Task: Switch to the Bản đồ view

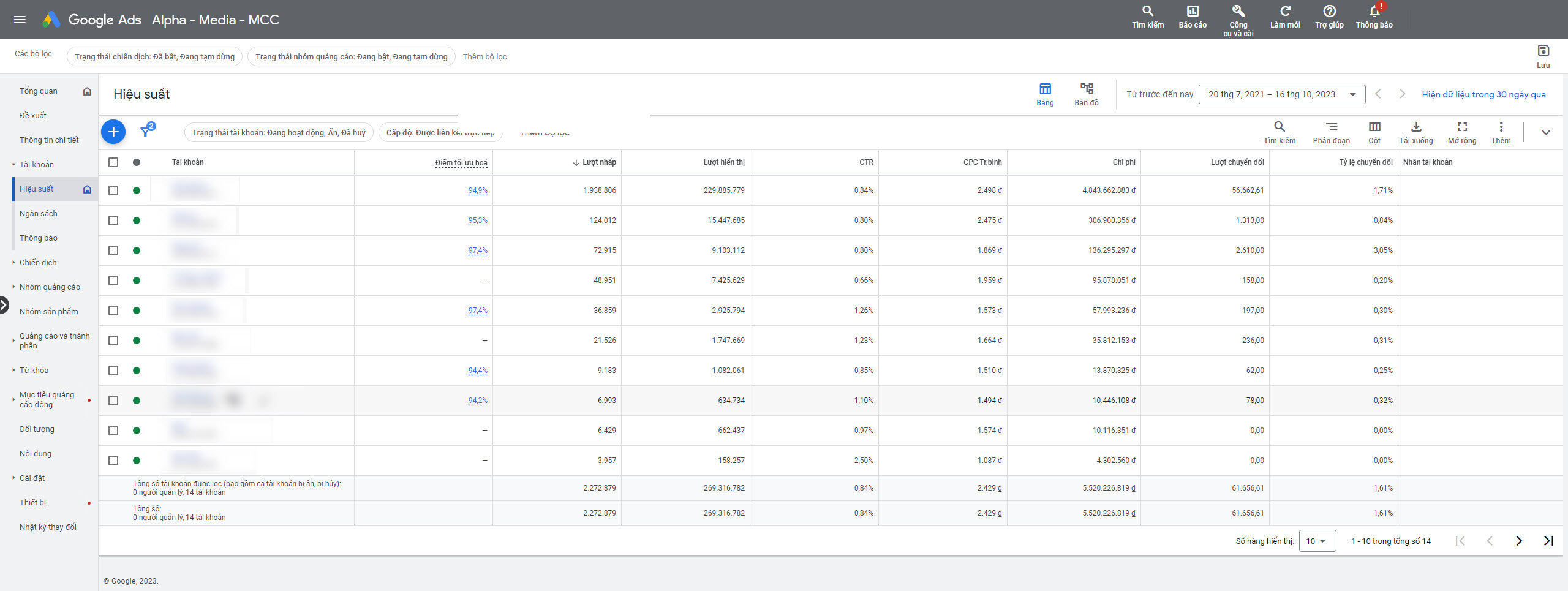Action: (x=1086, y=94)
